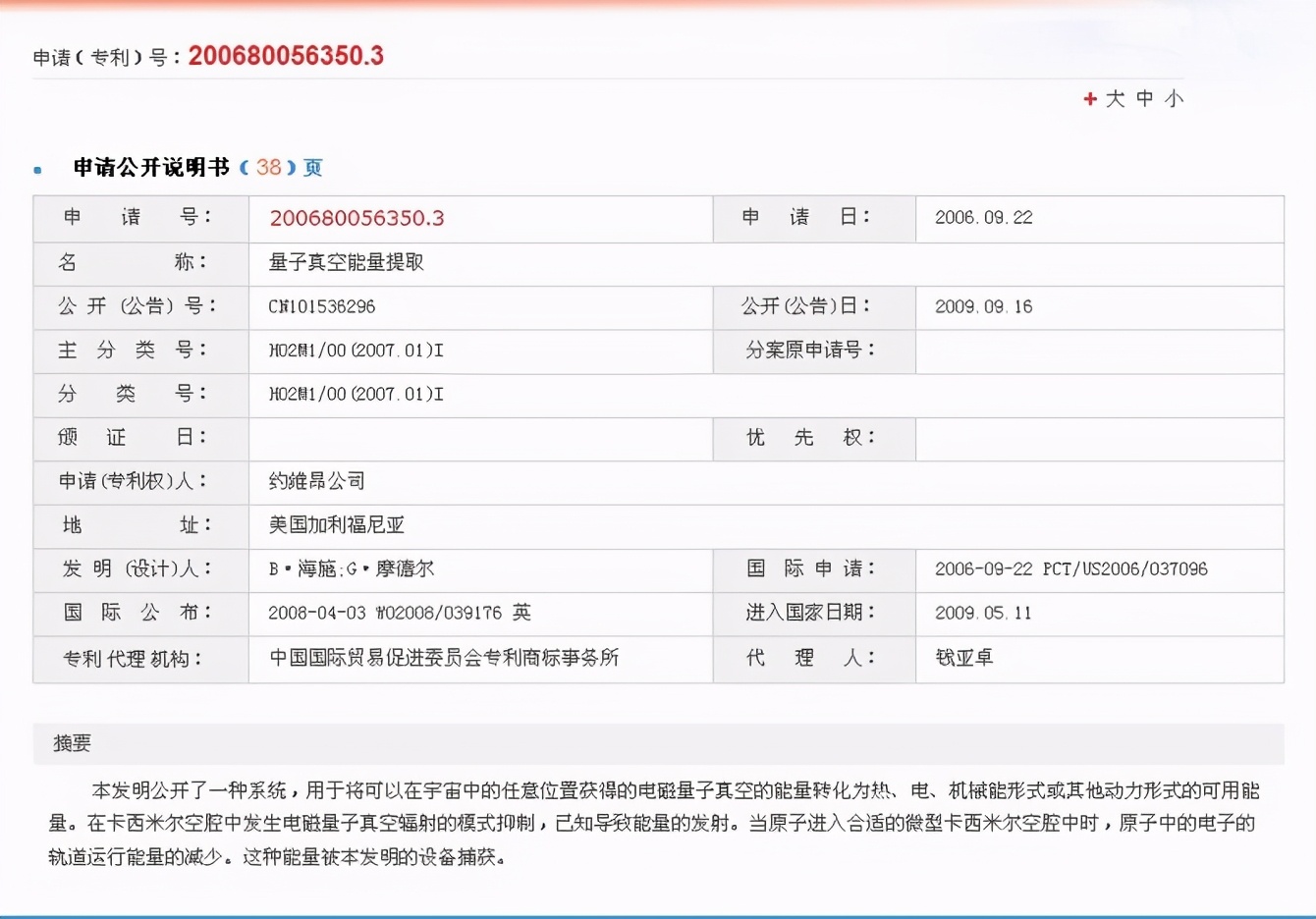Click the red plus icon beside font sizes
This screenshot has height=919, width=1316.
click(1089, 99)
